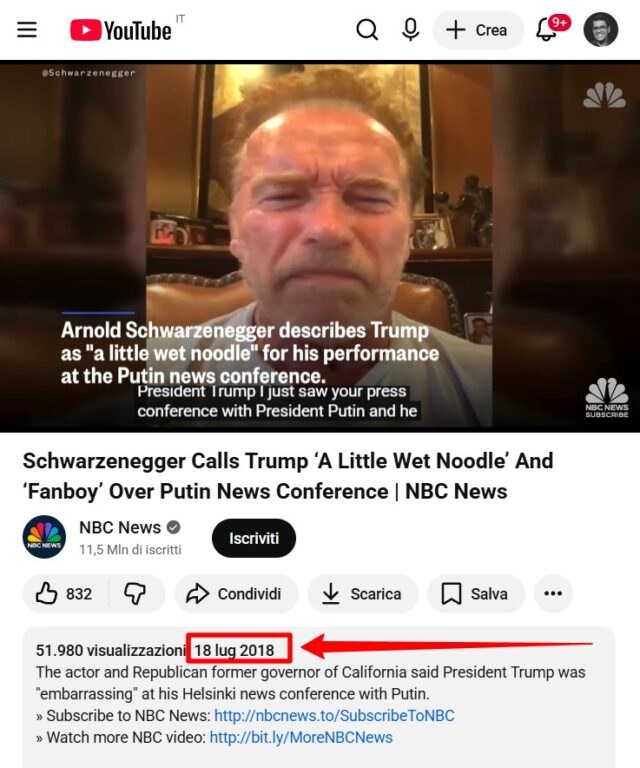Click the video player to play
640x768 pixels.
click(320, 246)
